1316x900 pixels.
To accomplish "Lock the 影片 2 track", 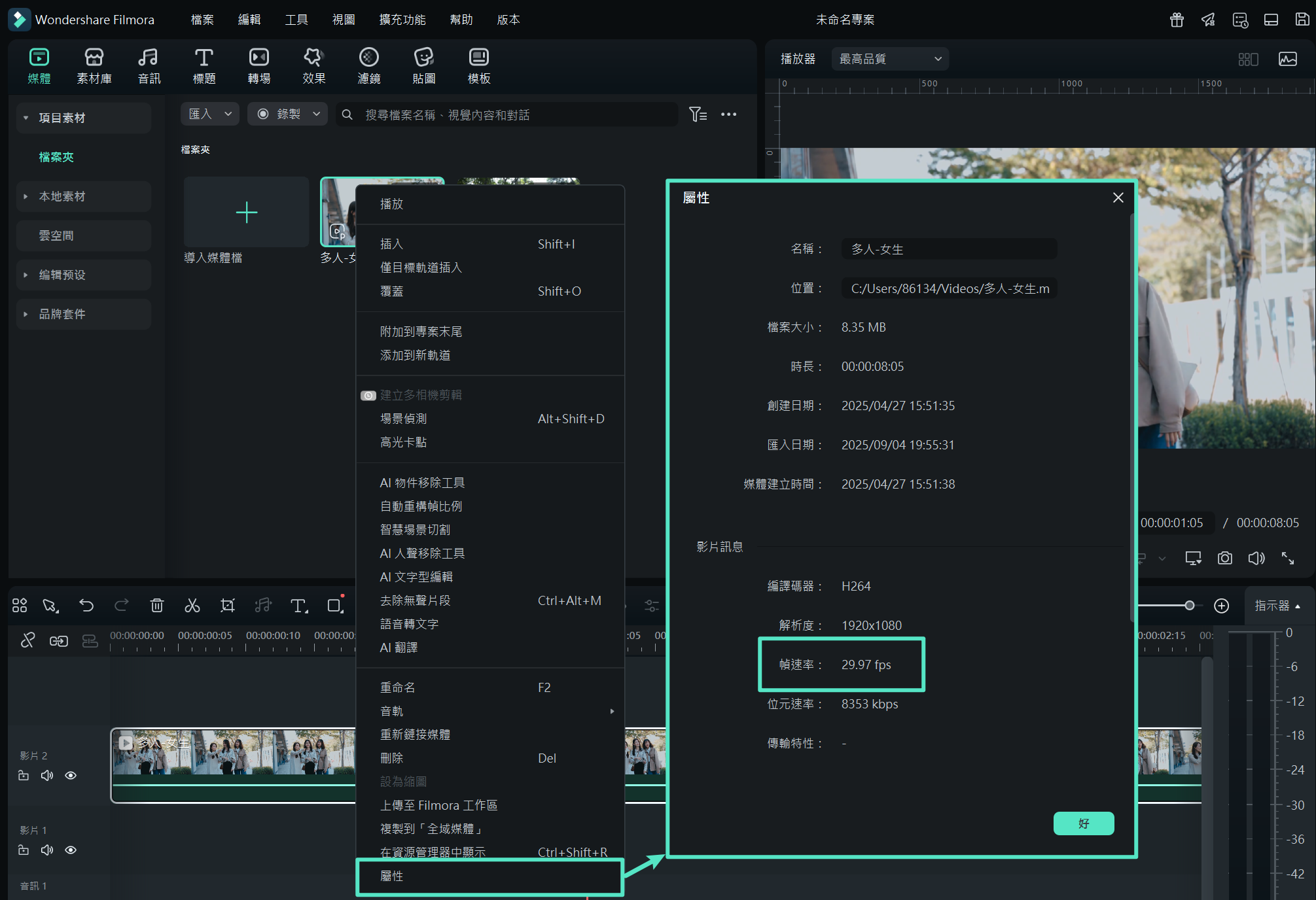I will point(24,775).
